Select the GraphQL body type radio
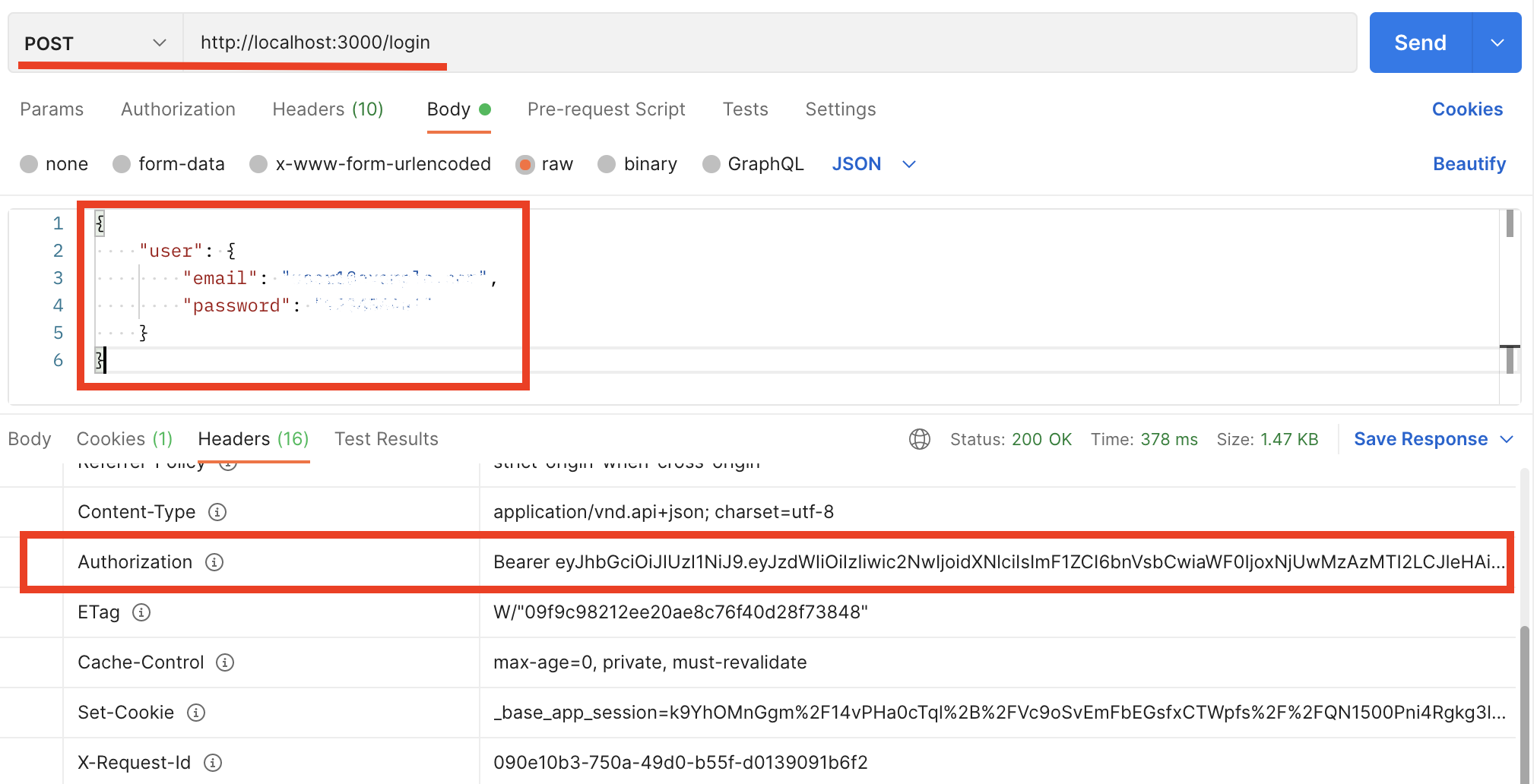Image resolution: width=1537 pixels, height=784 pixels. click(711, 164)
